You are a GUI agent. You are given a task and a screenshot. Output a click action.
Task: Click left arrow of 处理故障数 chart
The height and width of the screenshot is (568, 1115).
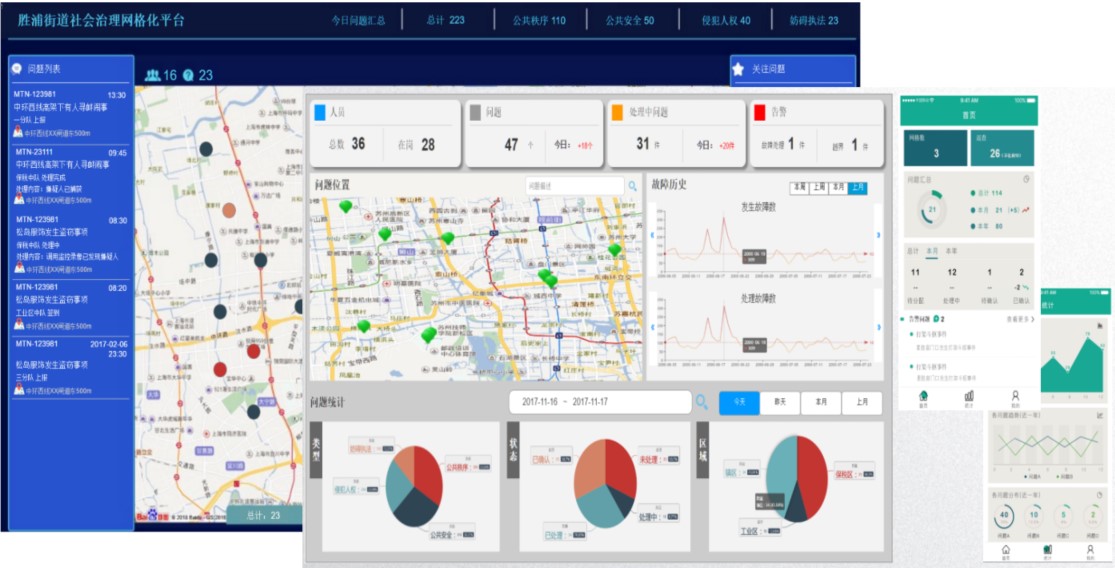click(652, 326)
